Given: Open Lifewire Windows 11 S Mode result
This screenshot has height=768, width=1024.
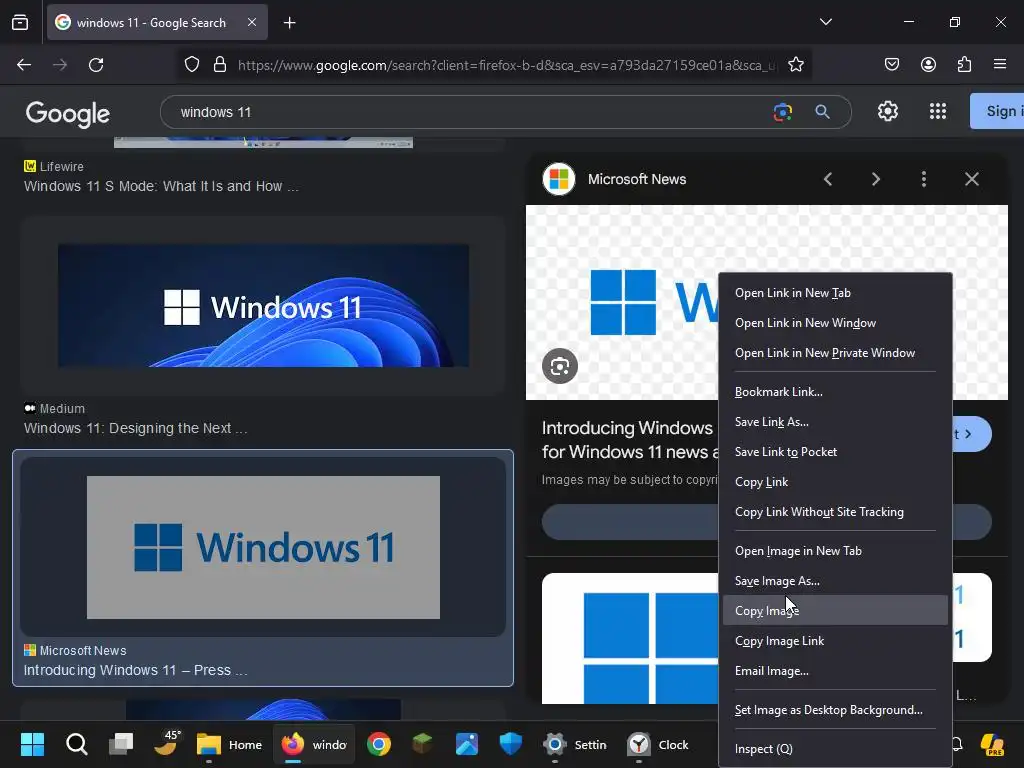Looking at the screenshot, I should pos(161,187).
